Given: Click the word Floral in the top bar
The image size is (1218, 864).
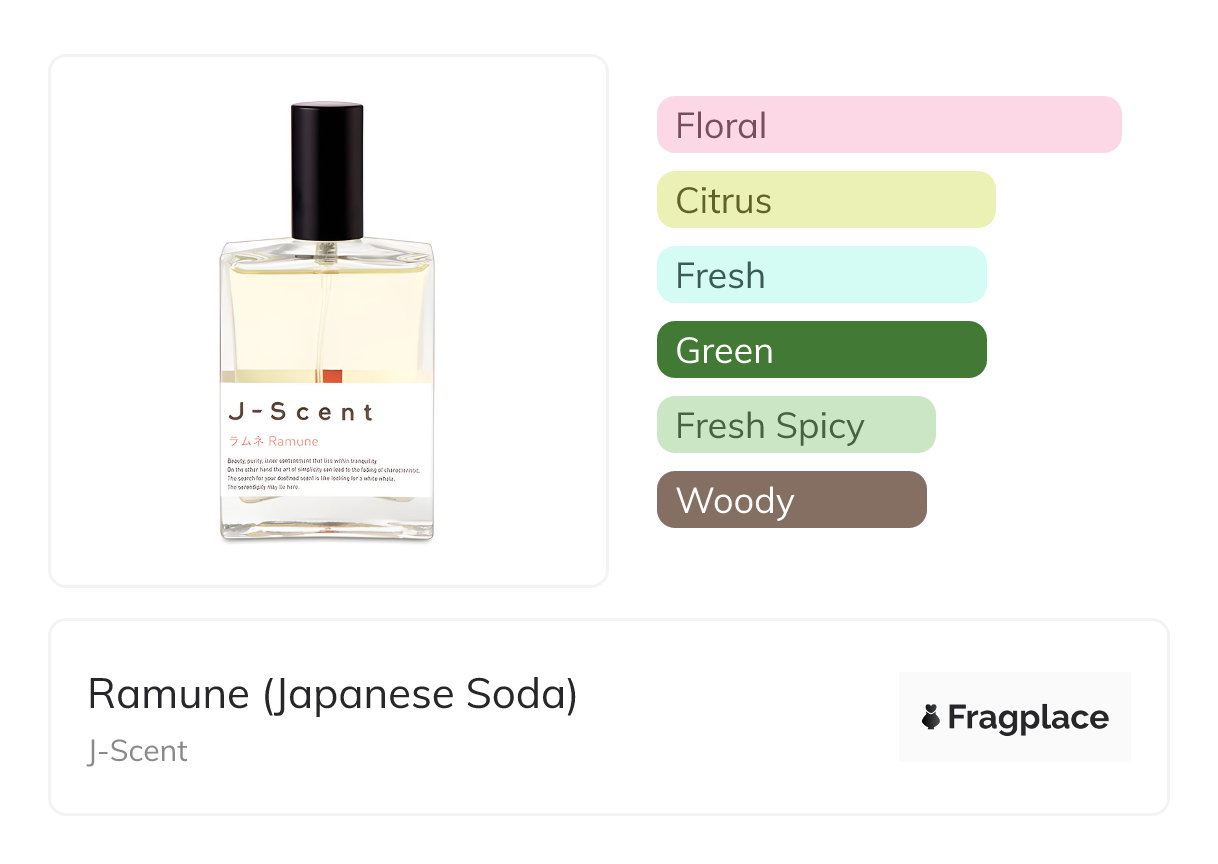Looking at the screenshot, I should [x=721, y=126].
